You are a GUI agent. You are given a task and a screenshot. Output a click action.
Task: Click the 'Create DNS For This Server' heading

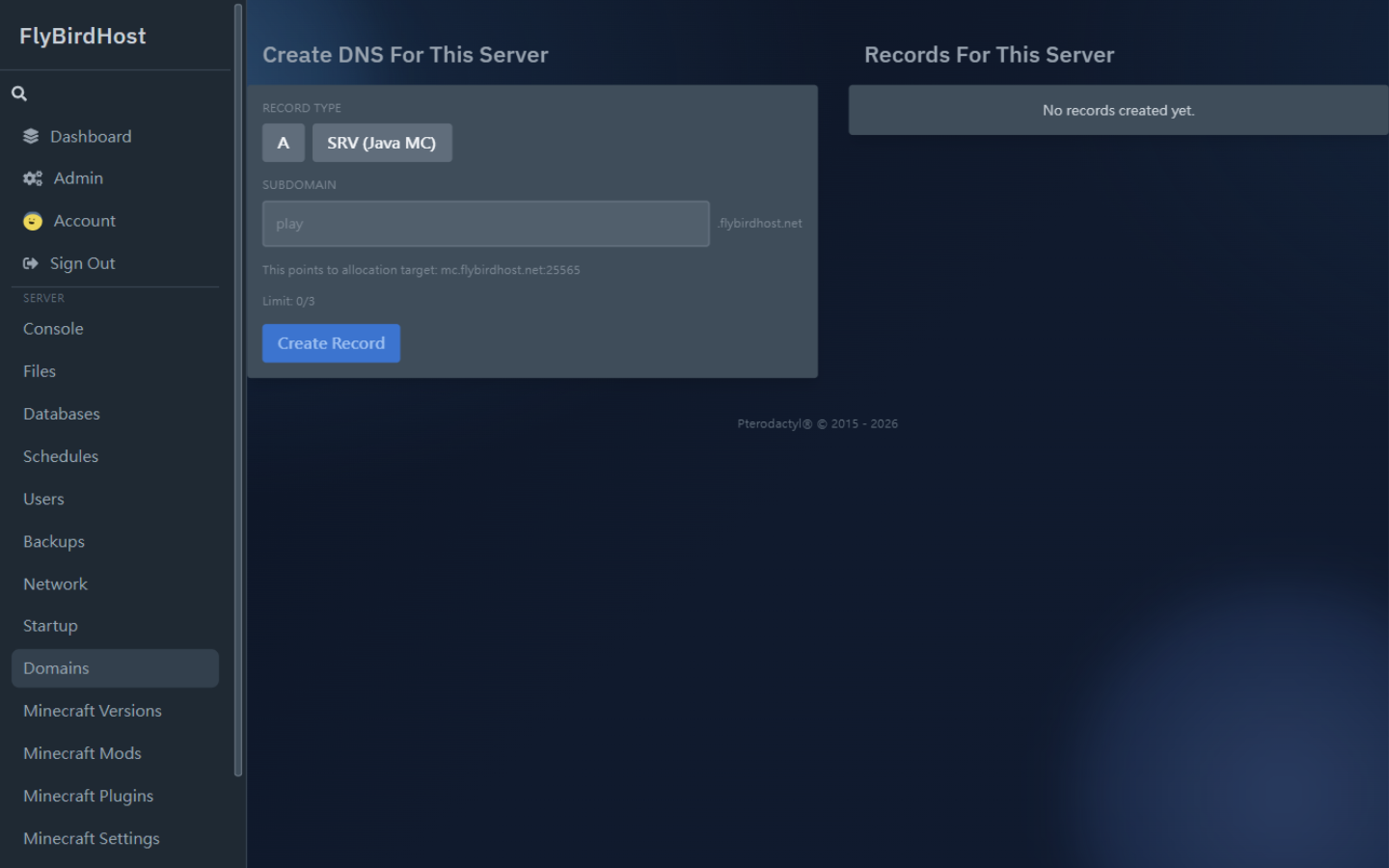[405, 55]
